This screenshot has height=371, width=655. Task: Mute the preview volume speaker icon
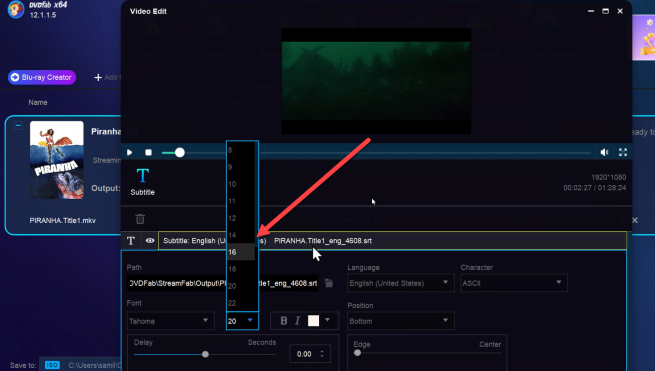pos(604,152)
